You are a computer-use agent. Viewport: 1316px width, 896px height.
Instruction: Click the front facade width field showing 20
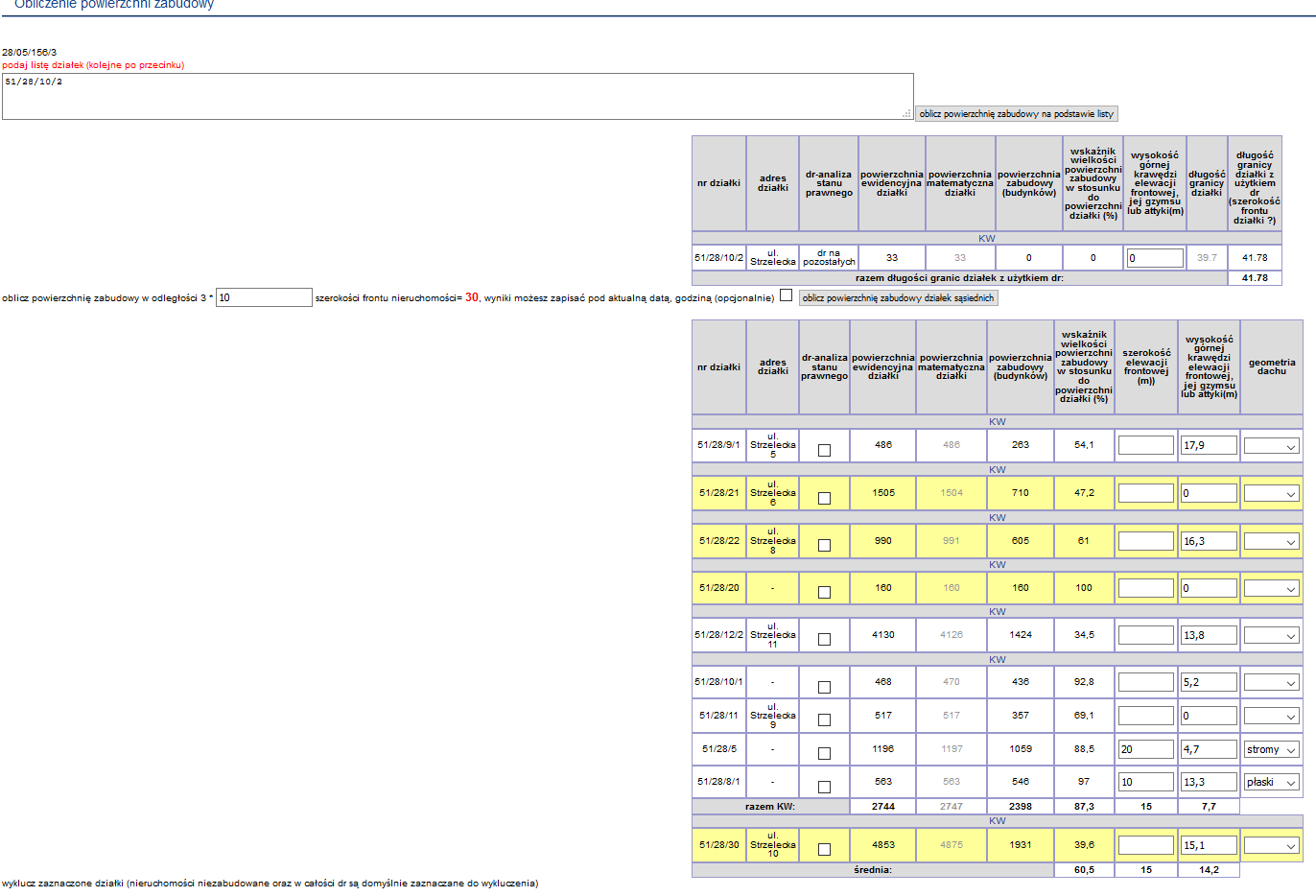[1145, 749]
